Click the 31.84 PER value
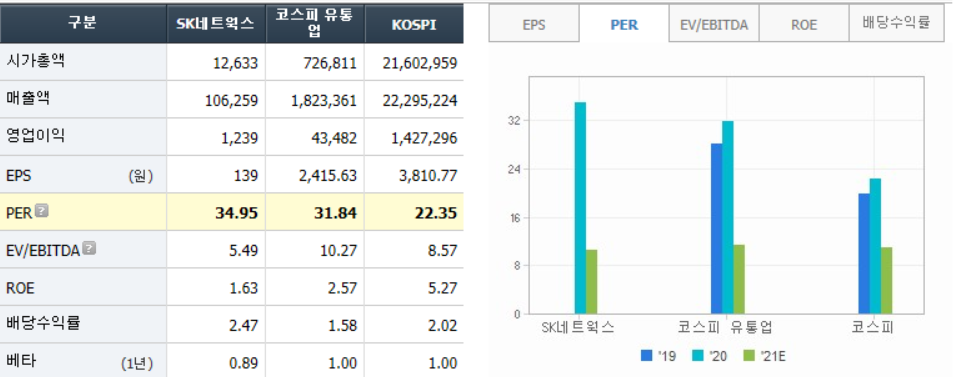This screenshot has width=956, height=377. click(x=335, y=213)
